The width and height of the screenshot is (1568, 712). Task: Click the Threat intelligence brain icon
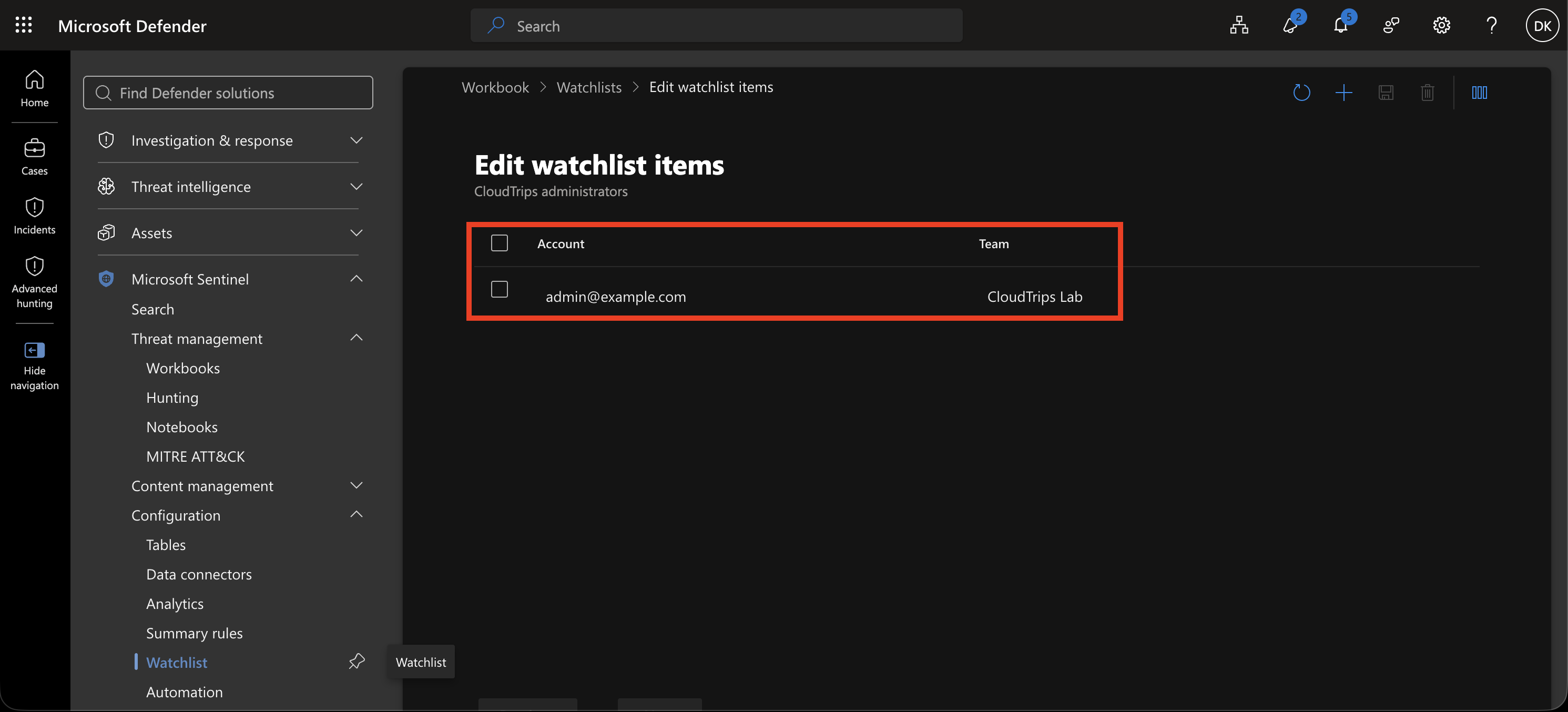point(106,186)
